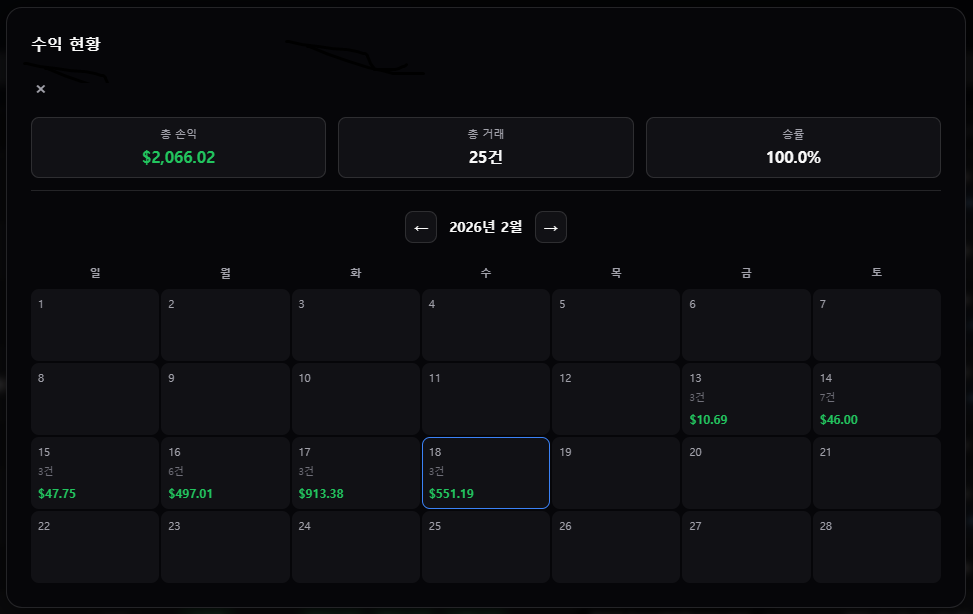Click the February 7 calendar cell
Viewport: 973px width, 614px height.
pyautogui.click(x=876, y=325)
